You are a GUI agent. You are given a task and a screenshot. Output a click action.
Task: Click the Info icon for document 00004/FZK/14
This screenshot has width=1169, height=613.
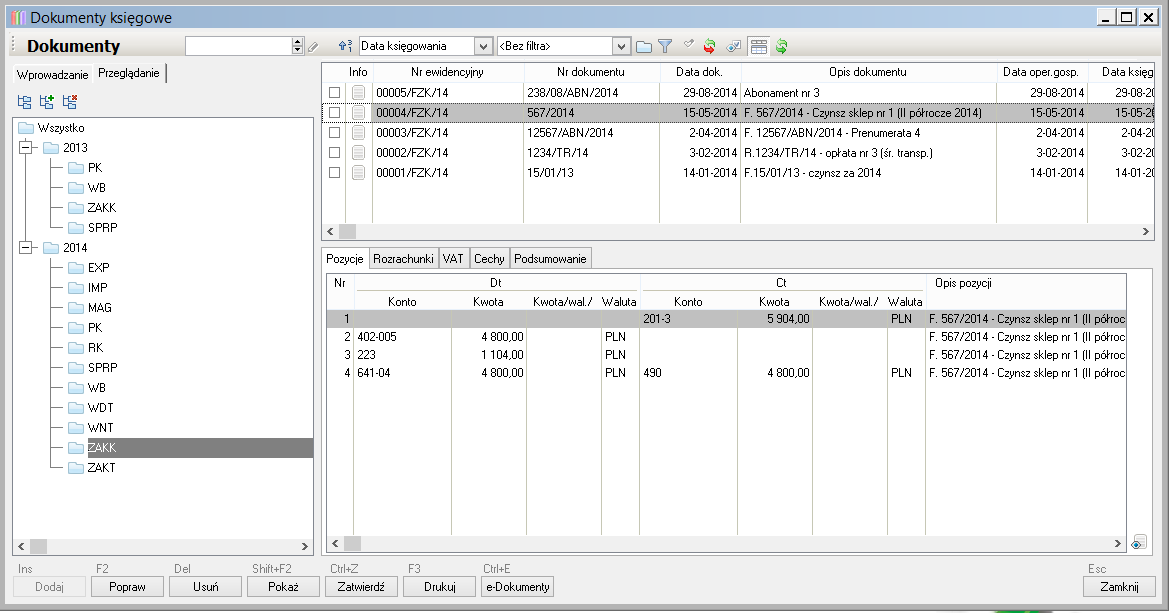click(x=359, y=113)
